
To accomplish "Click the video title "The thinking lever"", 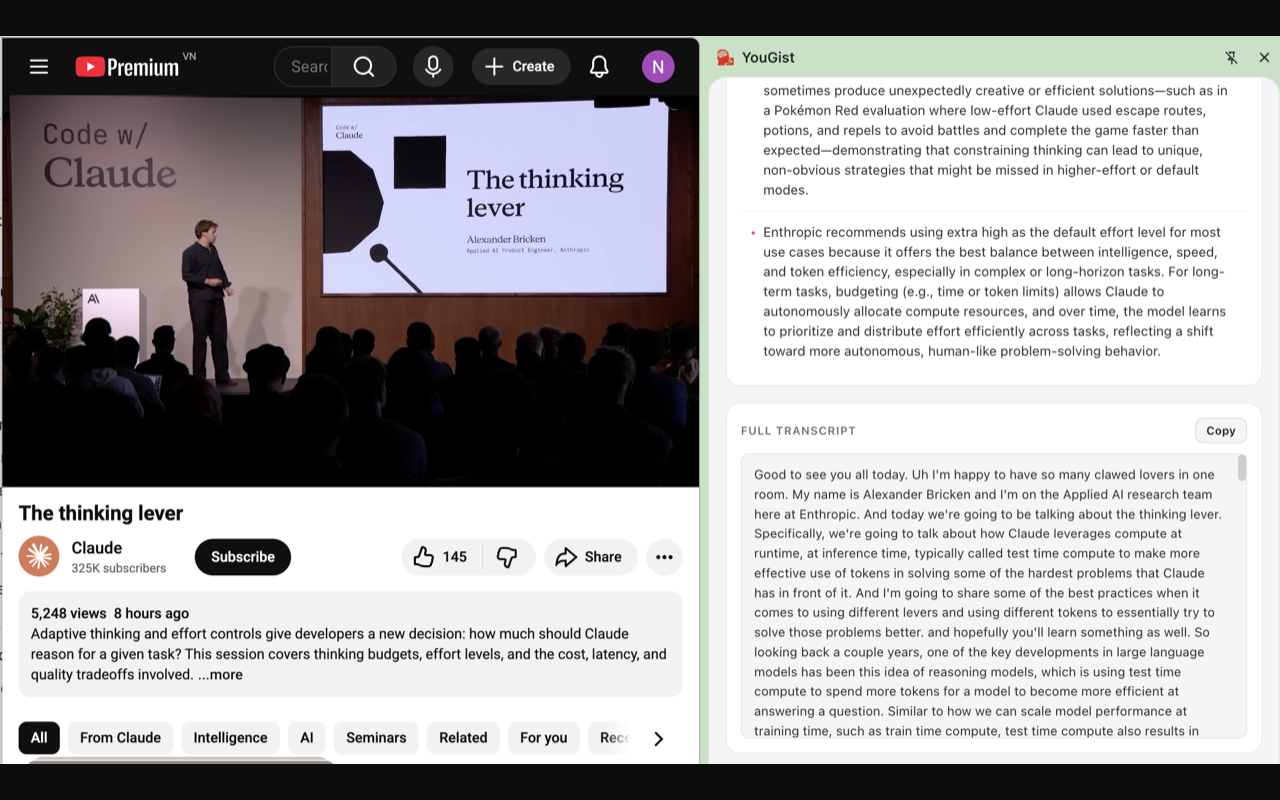I will tap(101, 513).
